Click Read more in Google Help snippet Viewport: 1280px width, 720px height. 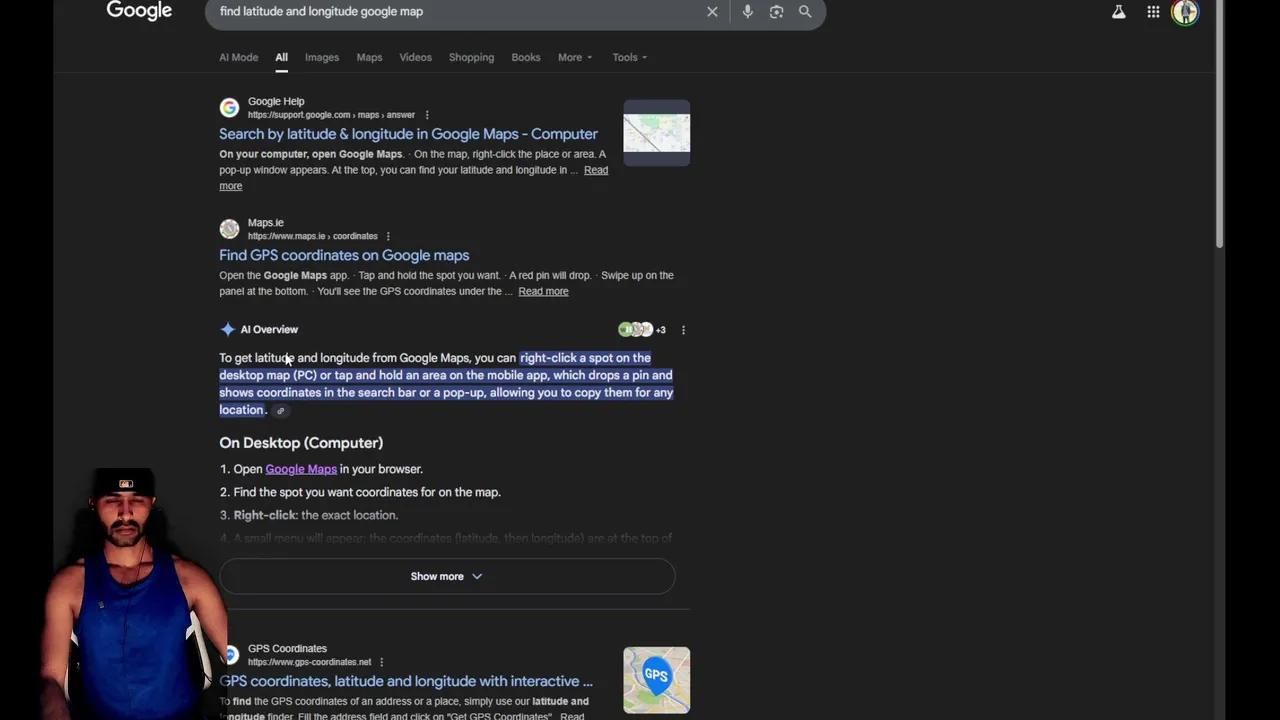coord(596,170)
